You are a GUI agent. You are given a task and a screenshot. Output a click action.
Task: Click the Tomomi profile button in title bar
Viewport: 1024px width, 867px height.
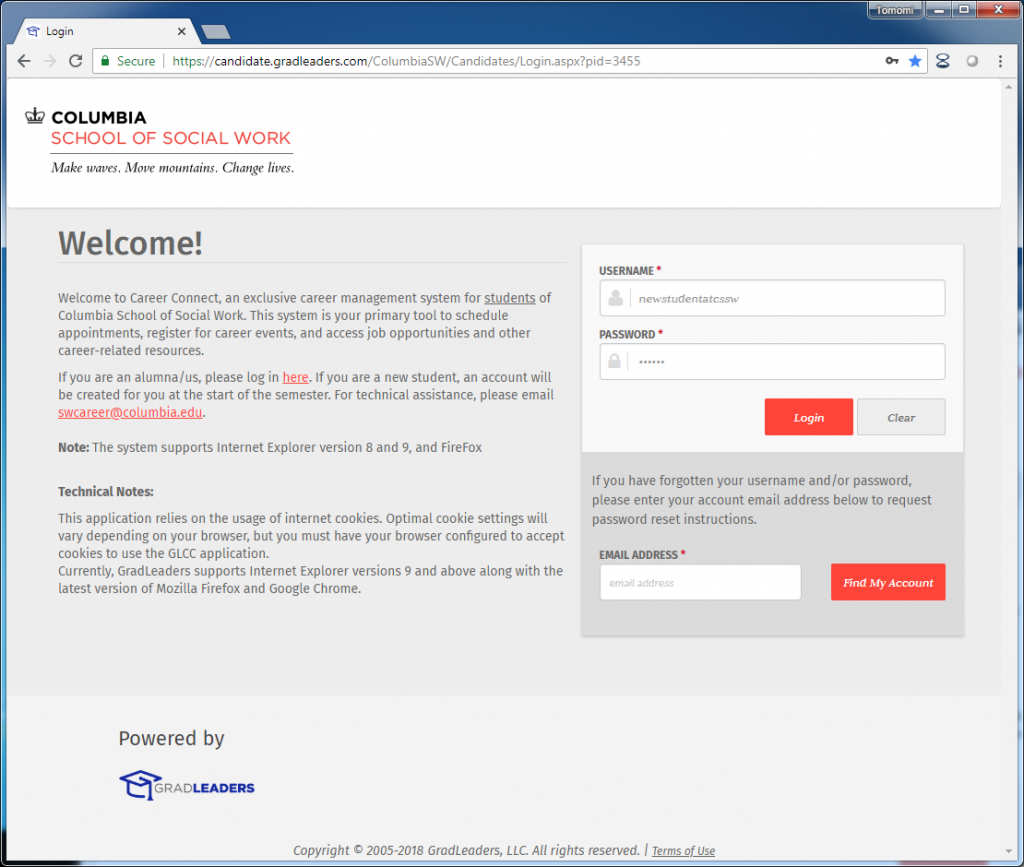tap(895, 10)
